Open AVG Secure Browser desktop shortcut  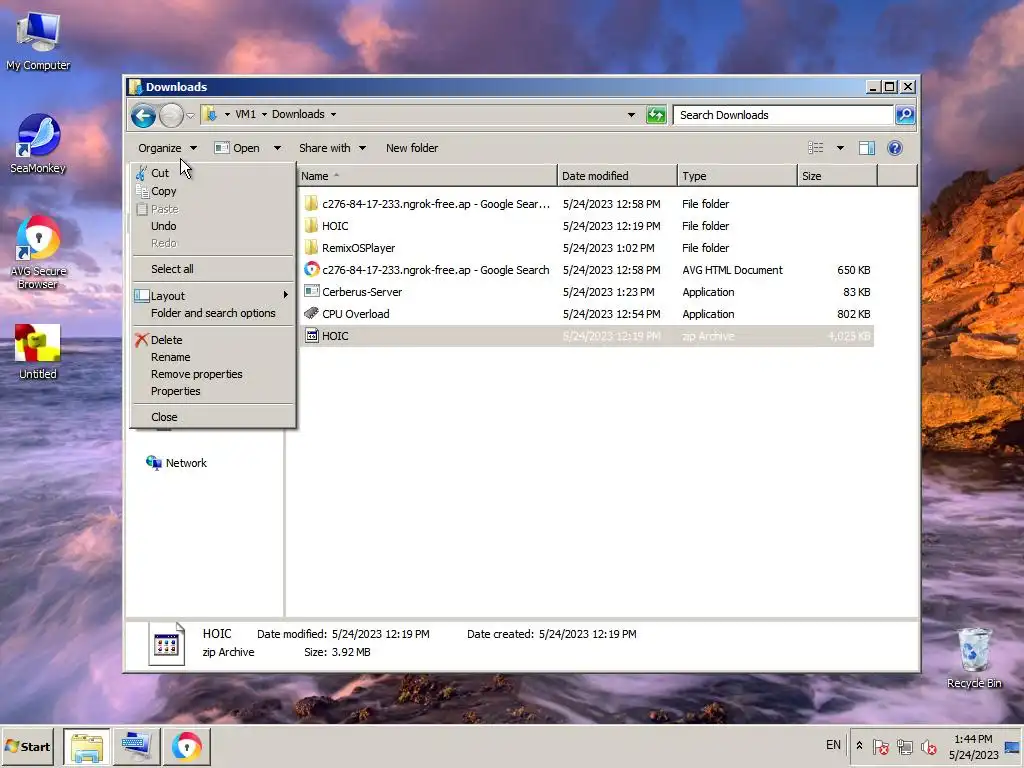tap(38, 253)
